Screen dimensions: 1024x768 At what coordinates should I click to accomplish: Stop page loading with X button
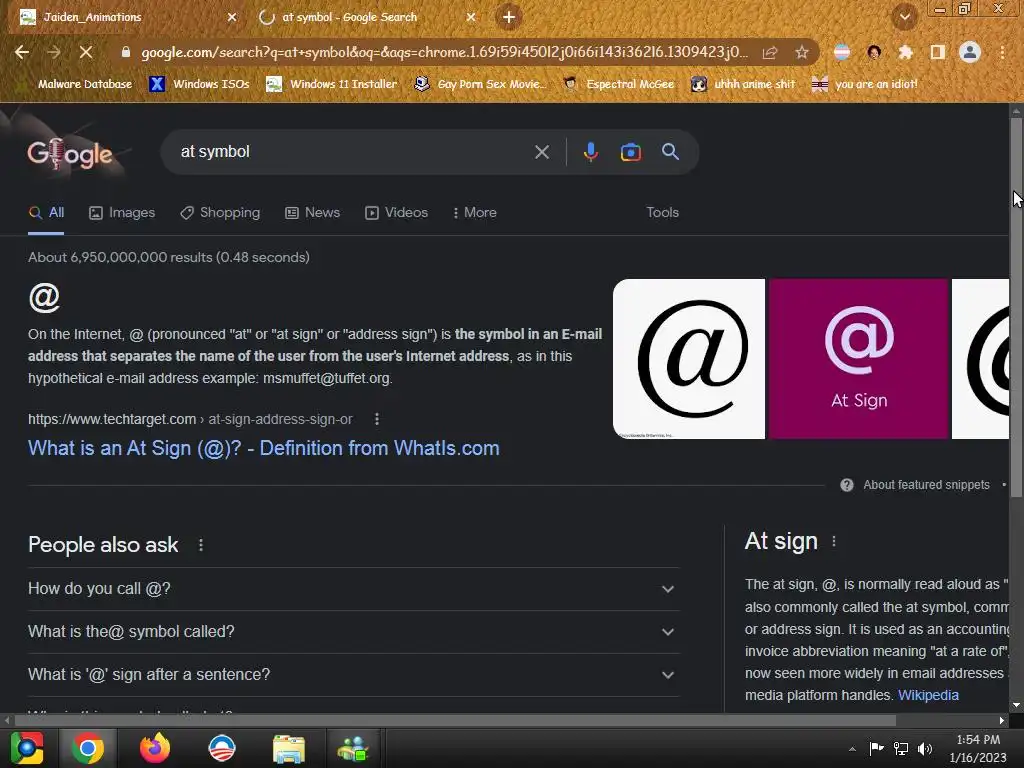86,52
